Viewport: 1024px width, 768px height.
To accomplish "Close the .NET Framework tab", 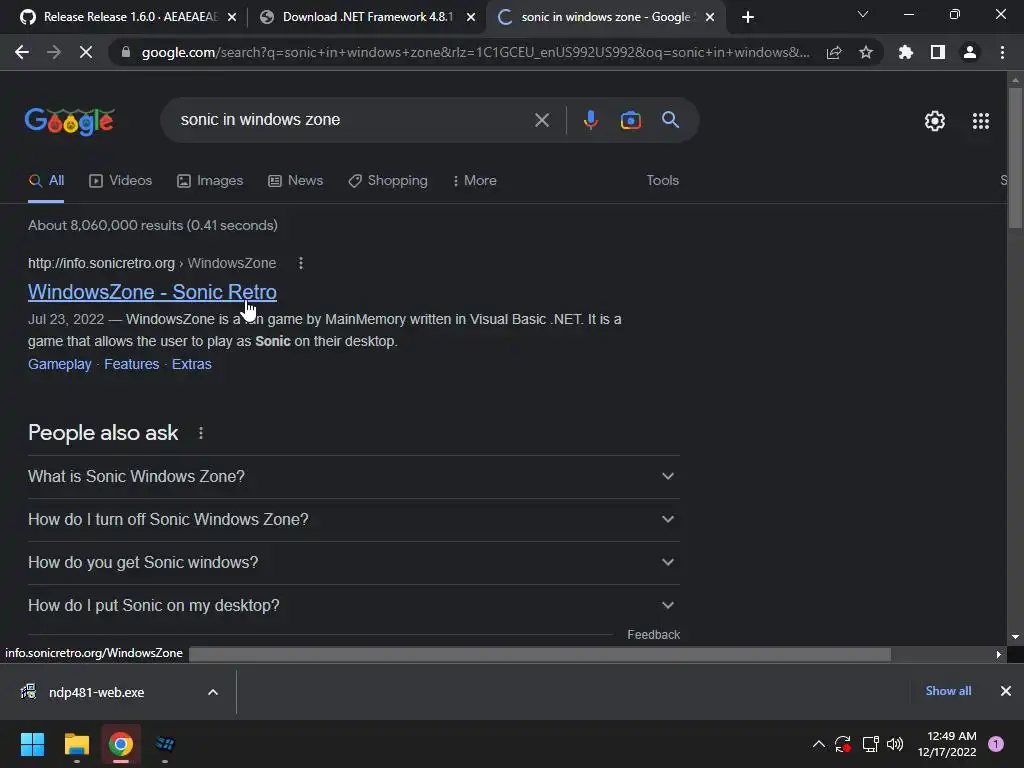I will [471, 18].
